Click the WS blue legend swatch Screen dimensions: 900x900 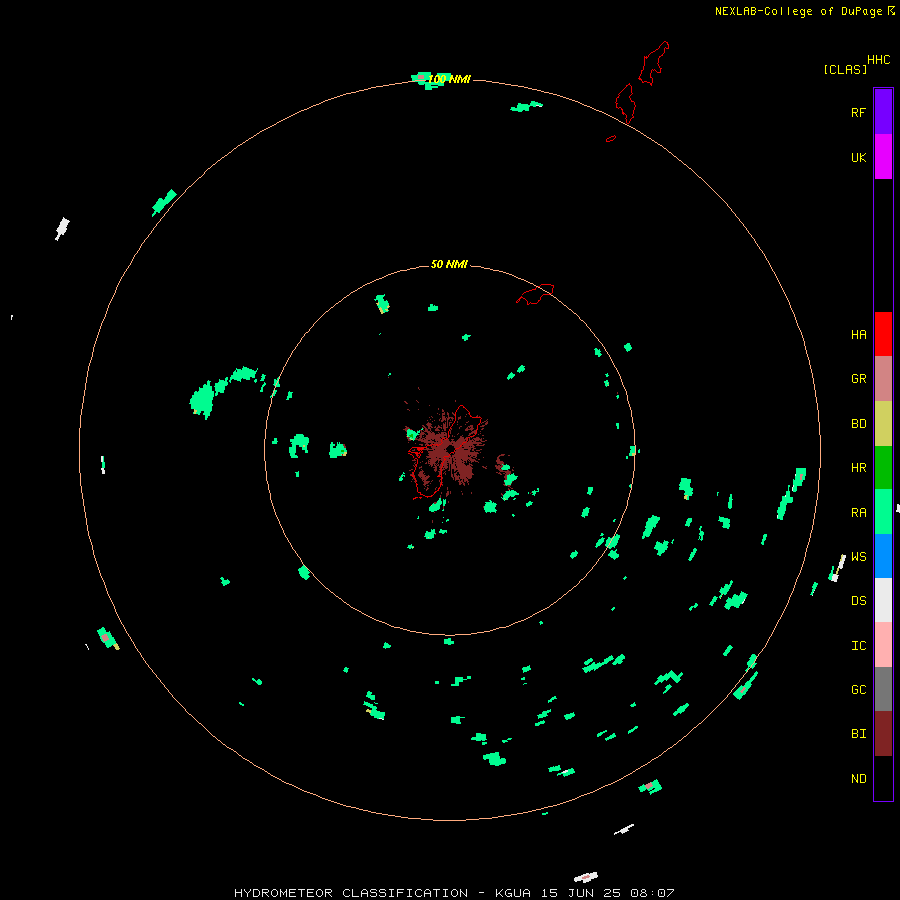pyautogui.click(x=883, y=556)
